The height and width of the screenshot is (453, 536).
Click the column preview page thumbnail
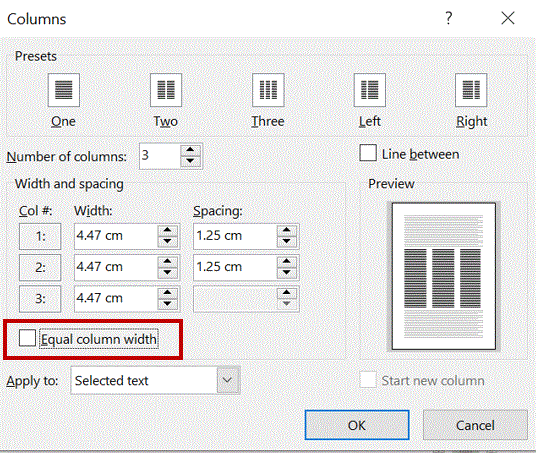444,276
